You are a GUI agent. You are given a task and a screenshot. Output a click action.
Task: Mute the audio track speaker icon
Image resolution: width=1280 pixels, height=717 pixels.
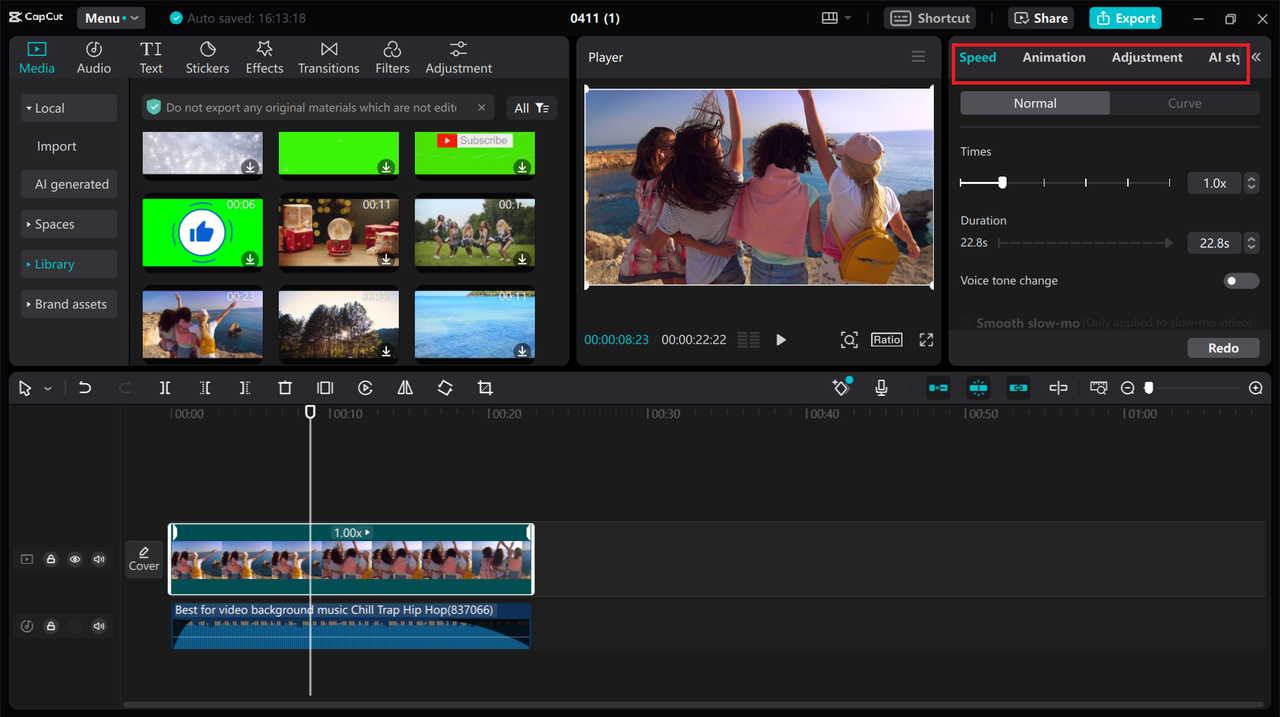[x=99, y=626]
